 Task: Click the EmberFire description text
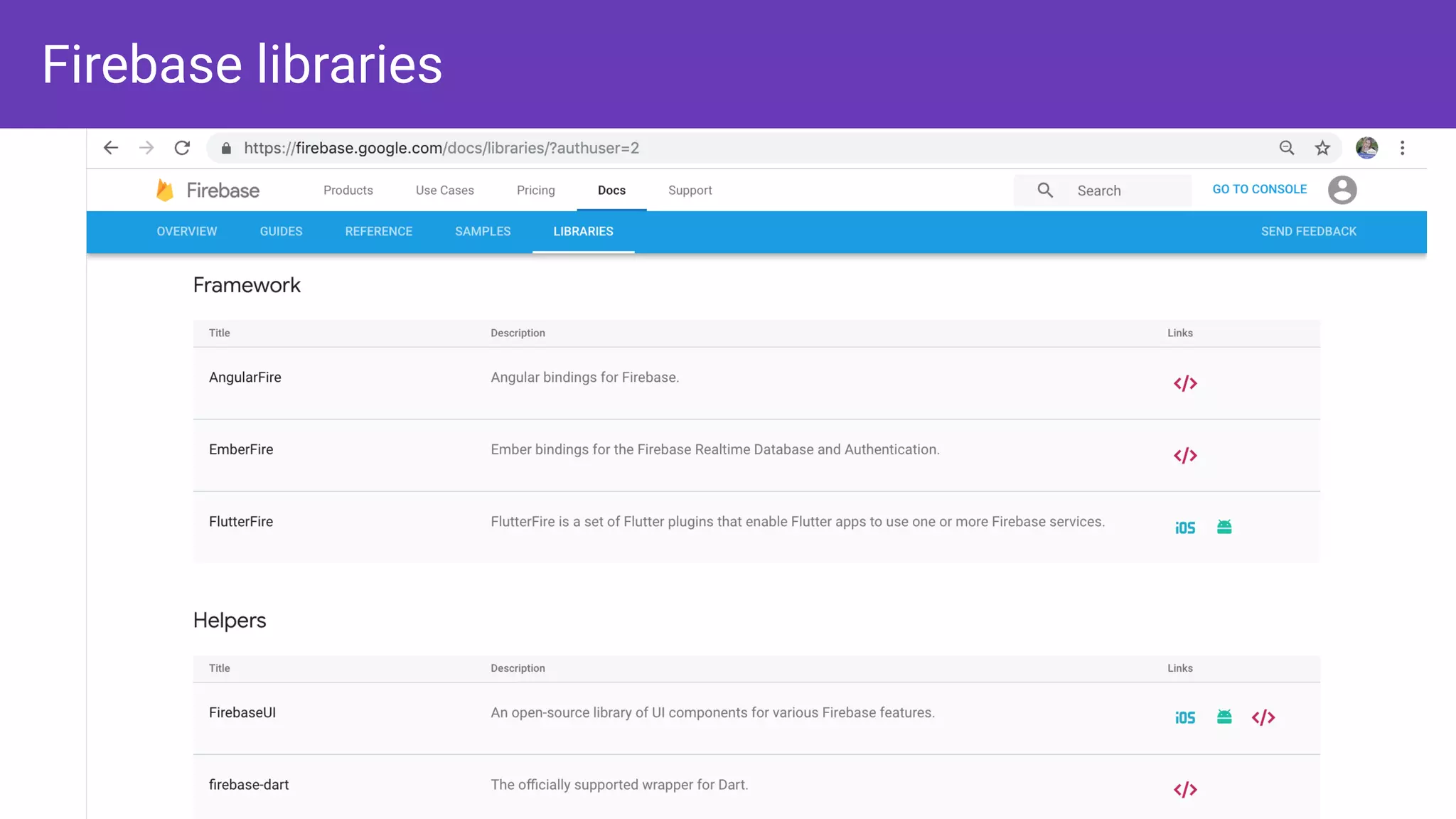pyautogui.click(x=715, y=449)
